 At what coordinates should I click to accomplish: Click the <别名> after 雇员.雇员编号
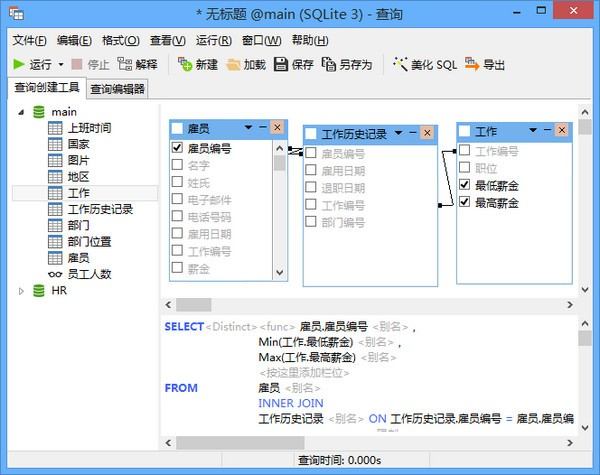pyautogui.click(x=390, y=327)
